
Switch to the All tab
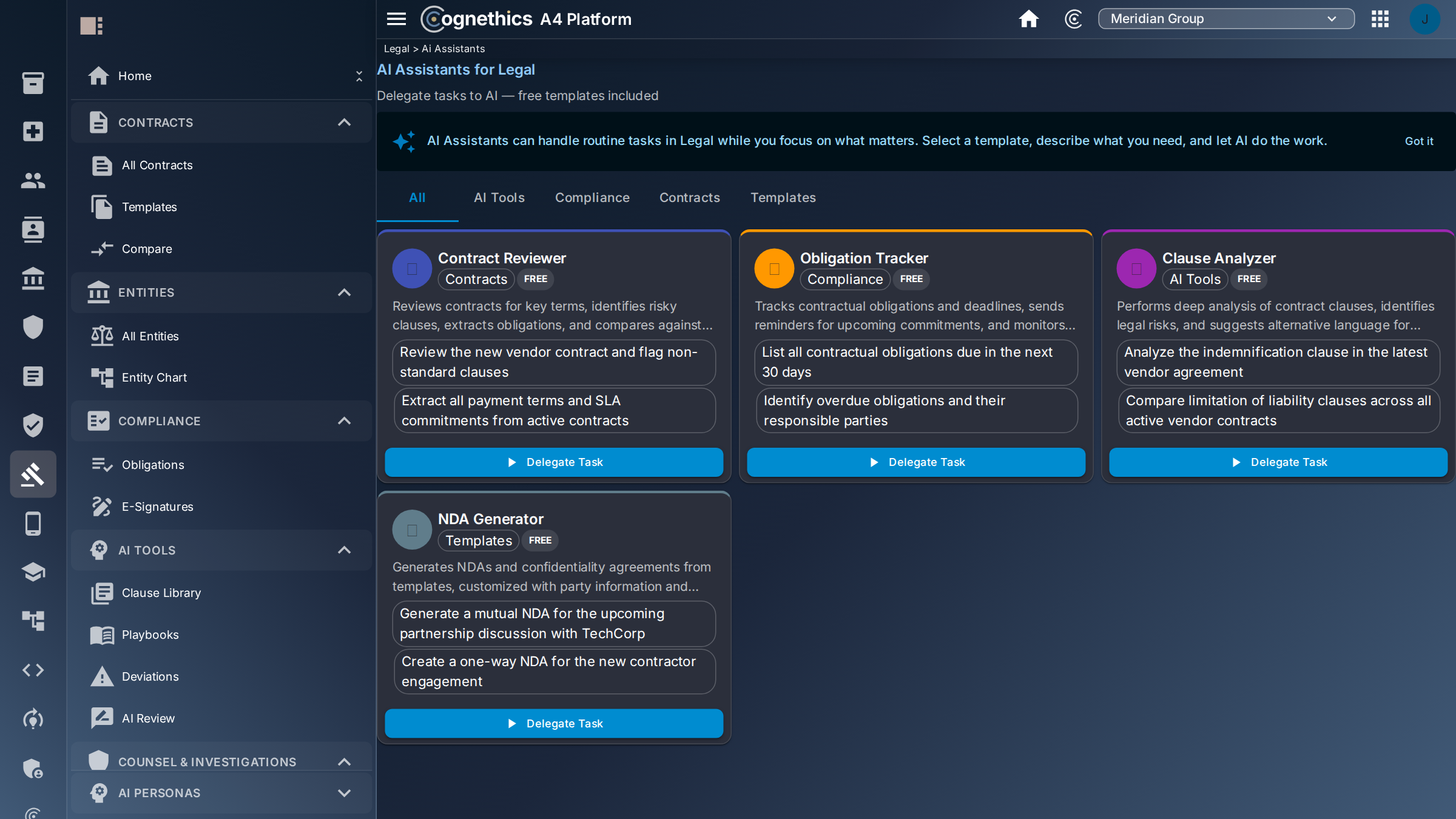point(417,198)
